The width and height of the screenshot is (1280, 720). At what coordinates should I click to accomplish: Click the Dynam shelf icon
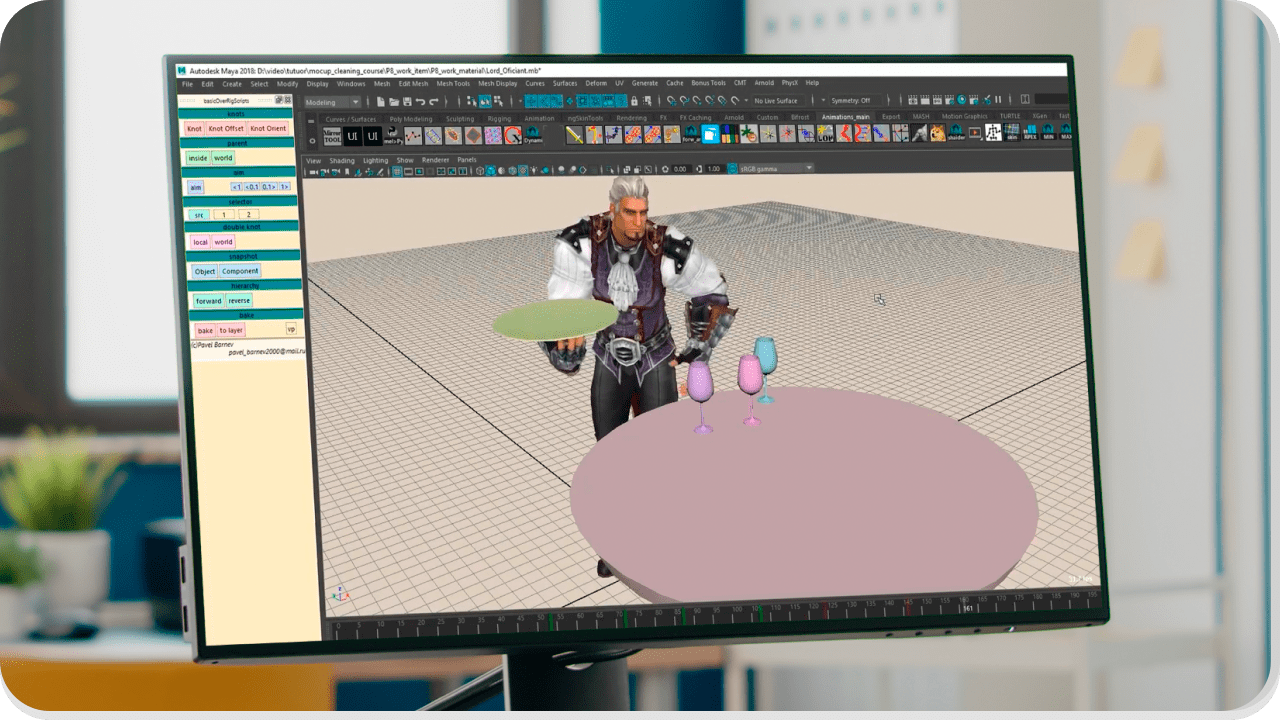pos(534,136)
